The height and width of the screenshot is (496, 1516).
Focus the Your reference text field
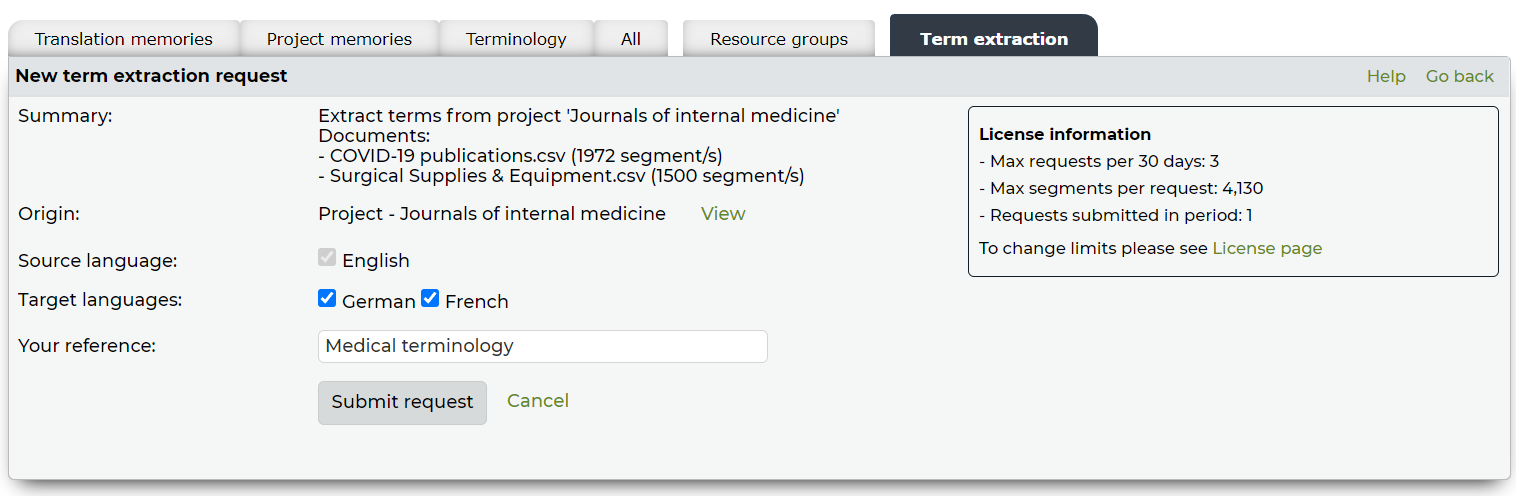click(x=542, y=346)
